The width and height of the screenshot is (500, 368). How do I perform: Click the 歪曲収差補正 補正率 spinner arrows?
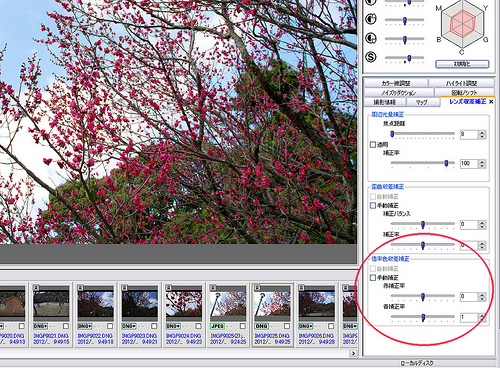(x=482, y=246)
